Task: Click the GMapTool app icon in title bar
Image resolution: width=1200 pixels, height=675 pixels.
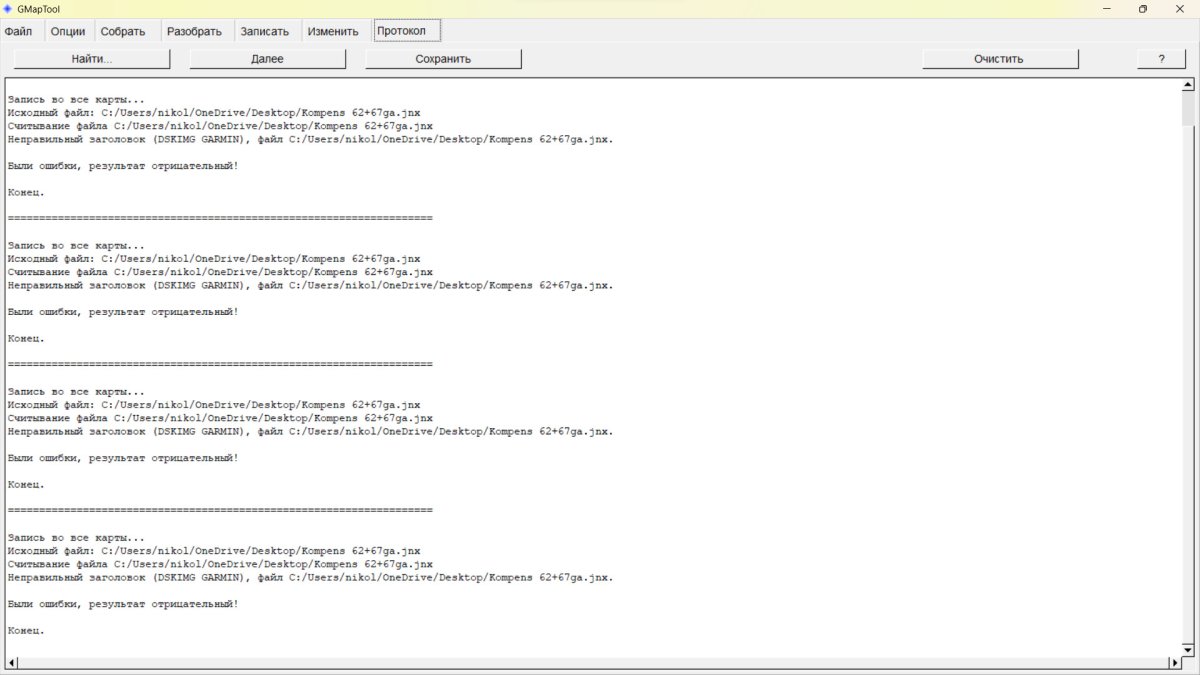Action: click(8, 9)
